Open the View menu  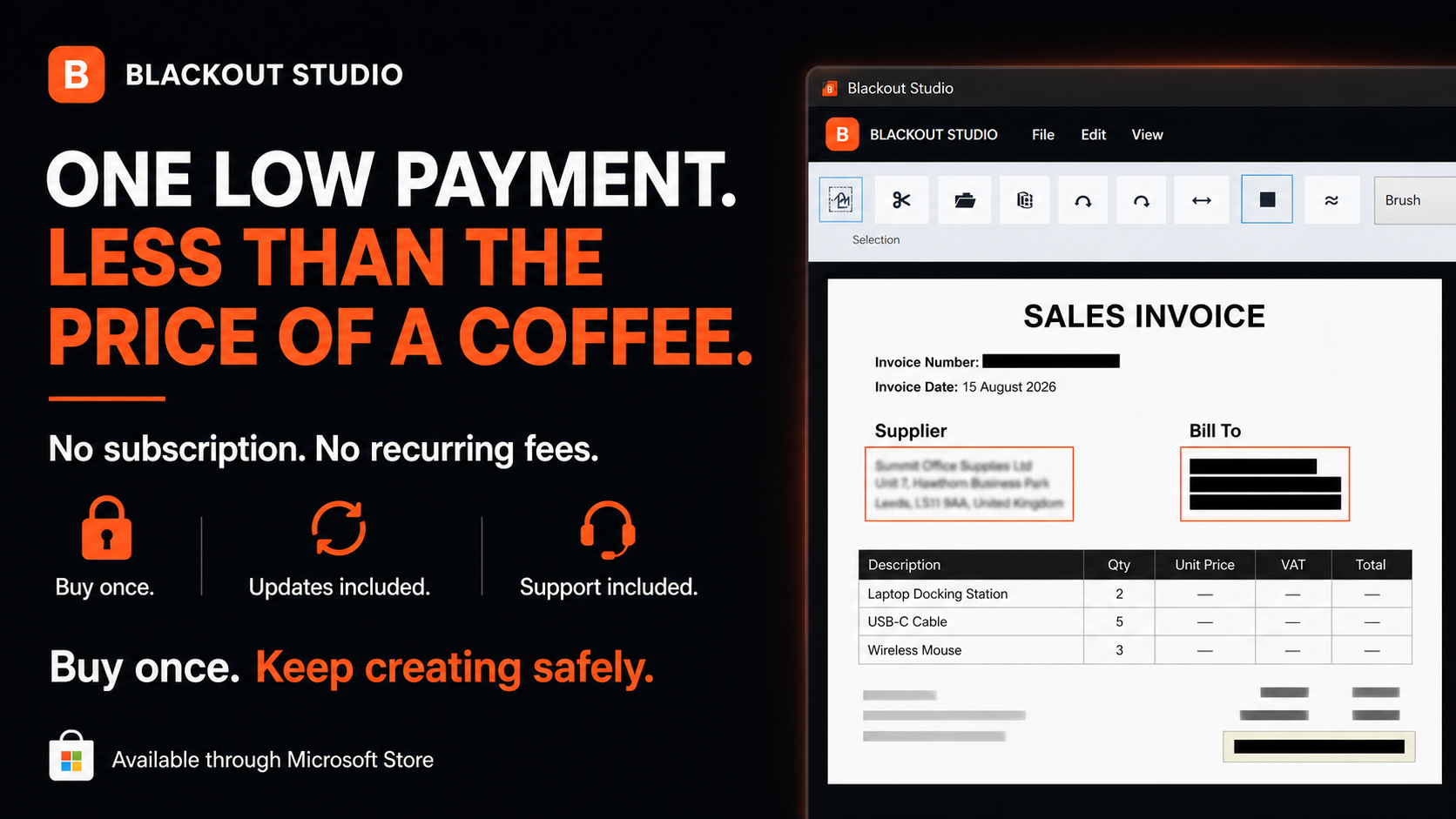1147,135
